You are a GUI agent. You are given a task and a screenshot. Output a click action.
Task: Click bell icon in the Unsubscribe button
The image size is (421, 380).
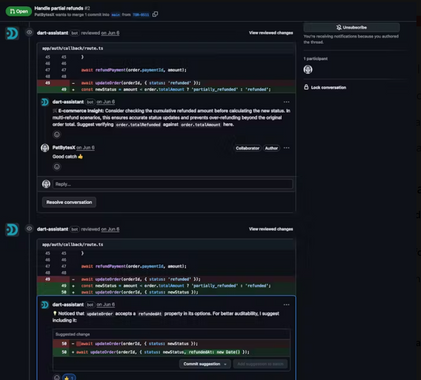(339, 27)
